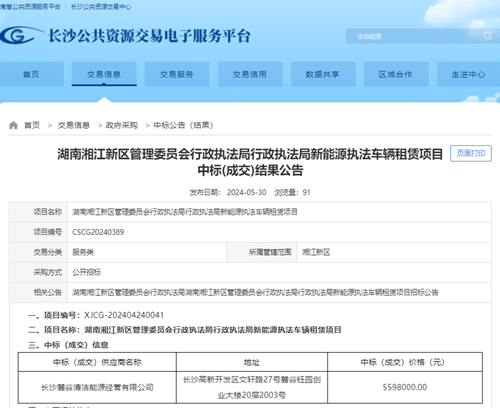
Task: Select the 服务类 category value
Action: [x=83, y=252]
